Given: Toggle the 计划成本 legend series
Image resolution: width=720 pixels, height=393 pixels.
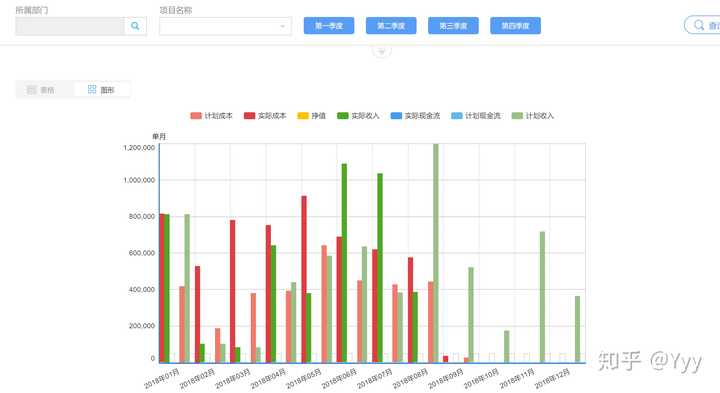Looking at the screenshot, I should click(212, 116).
